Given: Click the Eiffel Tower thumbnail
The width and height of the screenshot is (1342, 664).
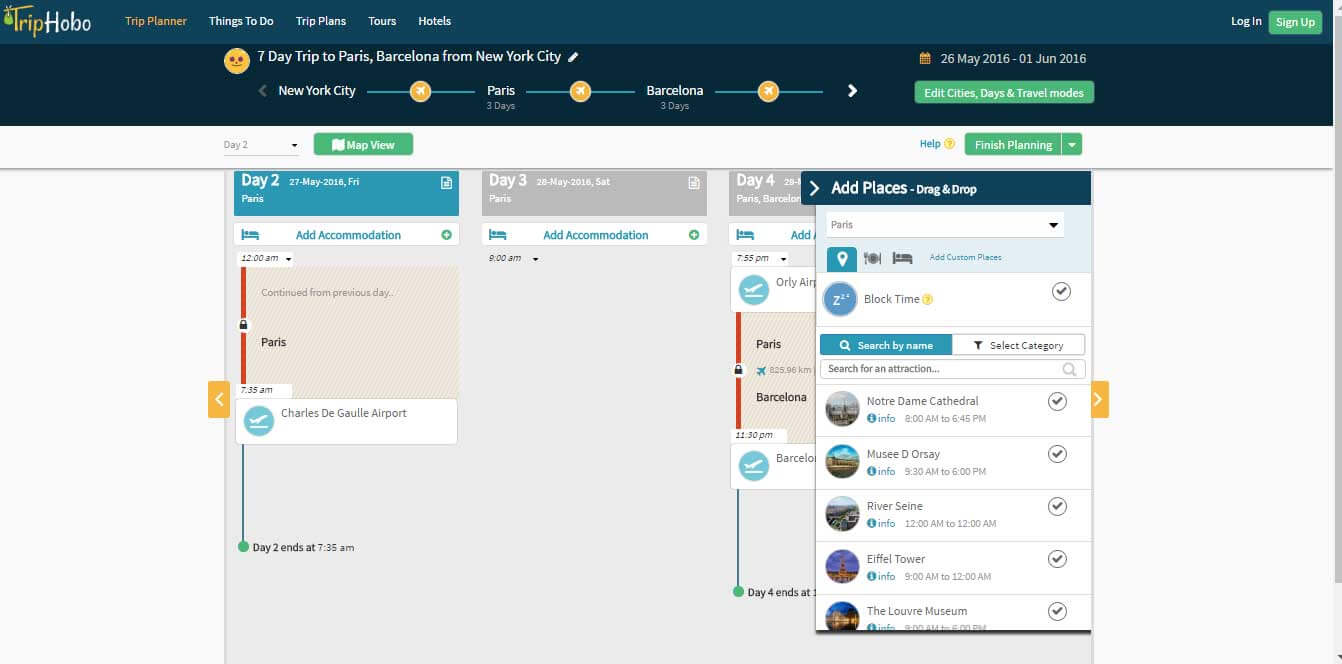Looking at the screenshot, I should tap(842, 566).
